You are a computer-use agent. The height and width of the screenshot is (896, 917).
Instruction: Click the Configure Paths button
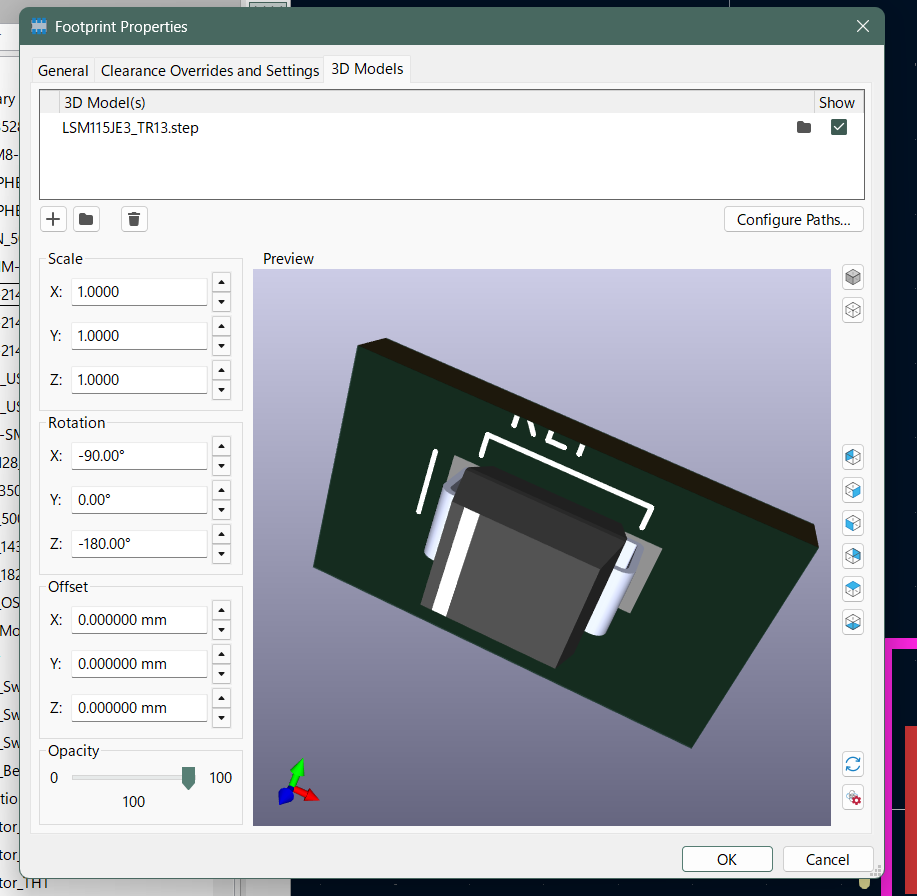pyautogui.click(x=793, y=220)
